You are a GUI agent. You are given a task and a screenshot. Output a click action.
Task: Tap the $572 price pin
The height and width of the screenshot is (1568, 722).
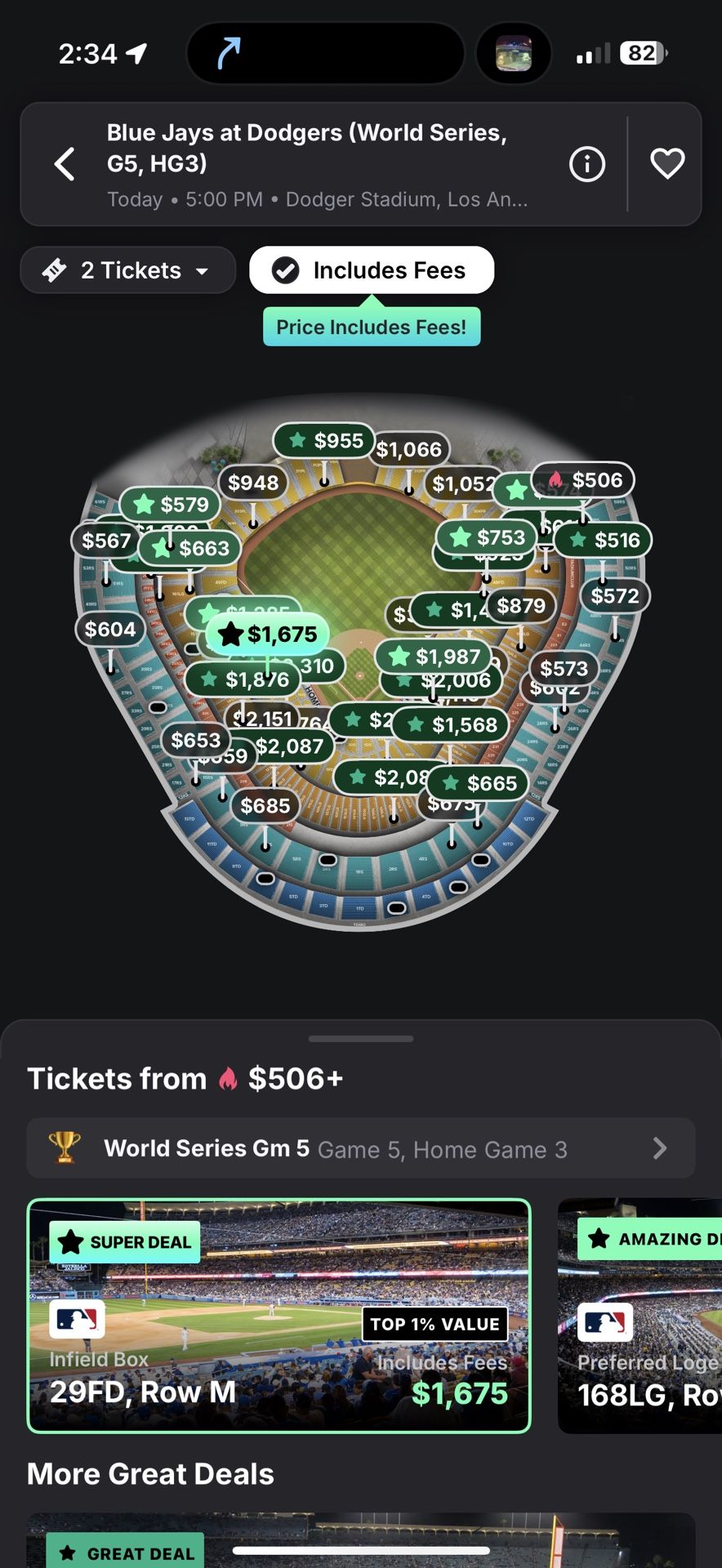(615, 596)
